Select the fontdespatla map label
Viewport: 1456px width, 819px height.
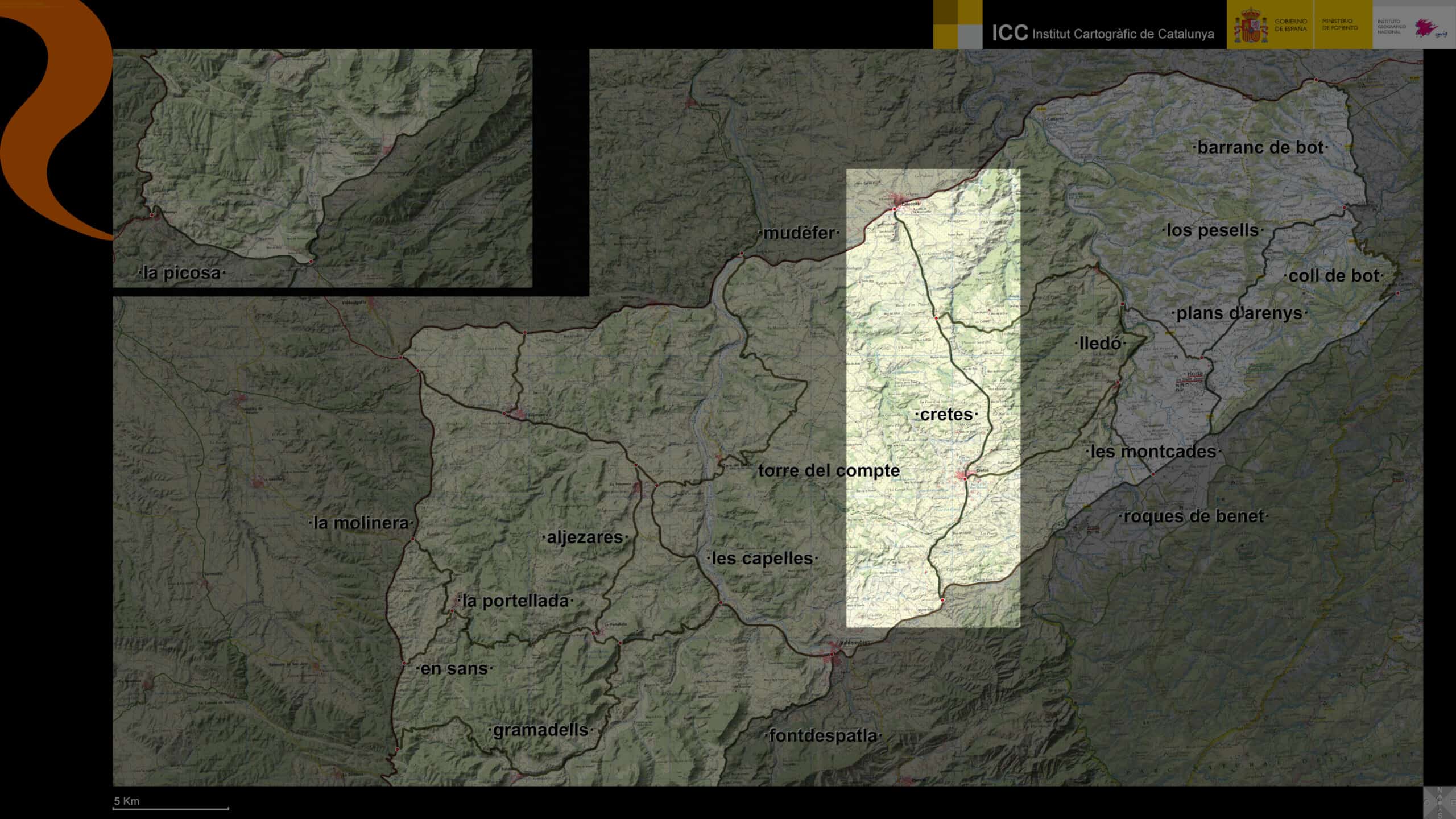(822, 736)
